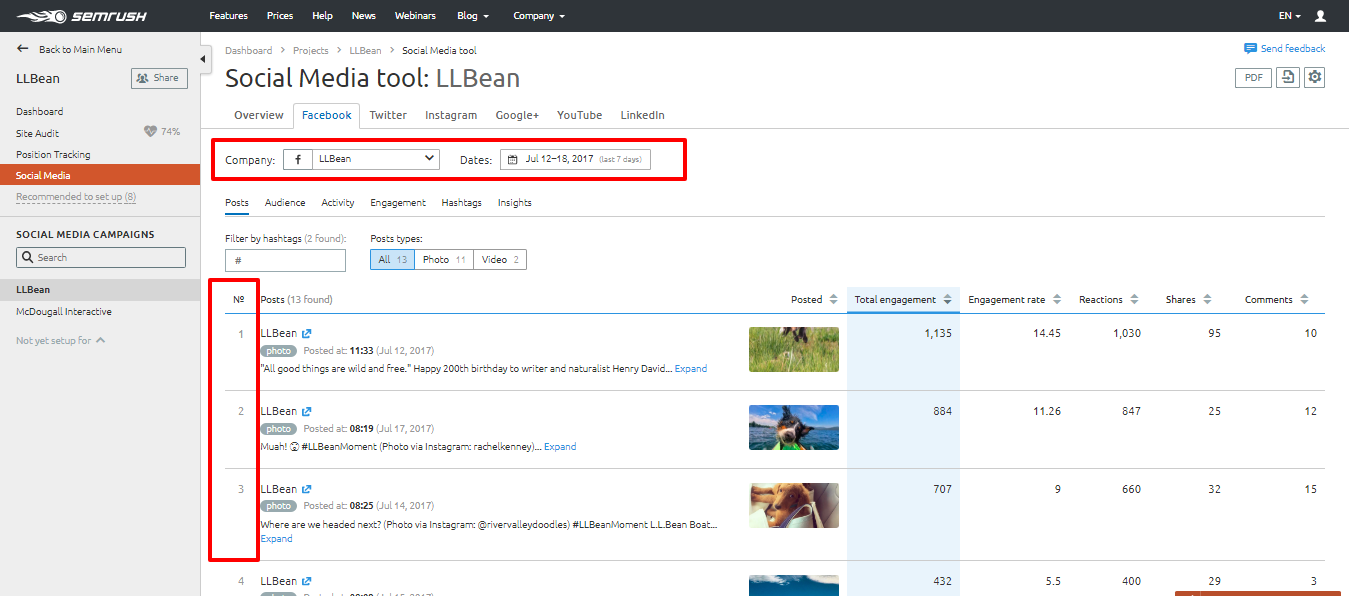Go to Projects breadcrumb link
The width and height of the screenshot is (1349, 596).
tap(310, 50)
